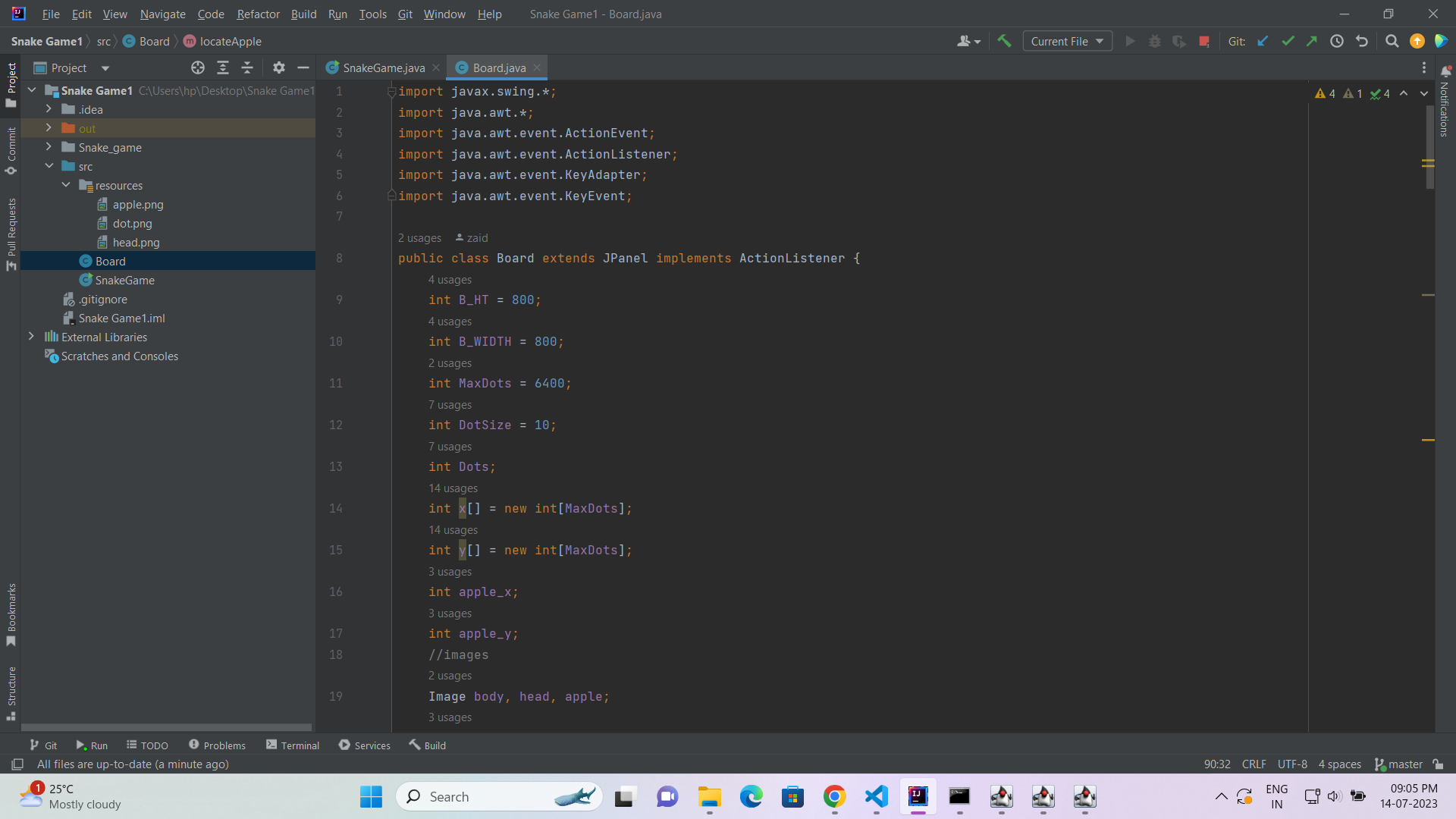Toggle the Terminal tool window
The image size is (1456, 819).
coord(293,745)
